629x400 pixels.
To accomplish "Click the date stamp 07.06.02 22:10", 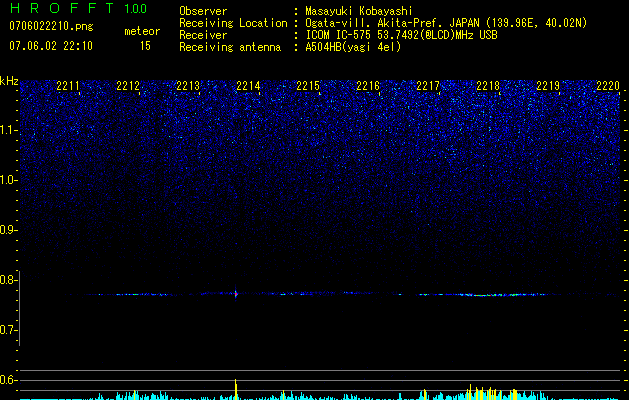I will pos(51,46).
